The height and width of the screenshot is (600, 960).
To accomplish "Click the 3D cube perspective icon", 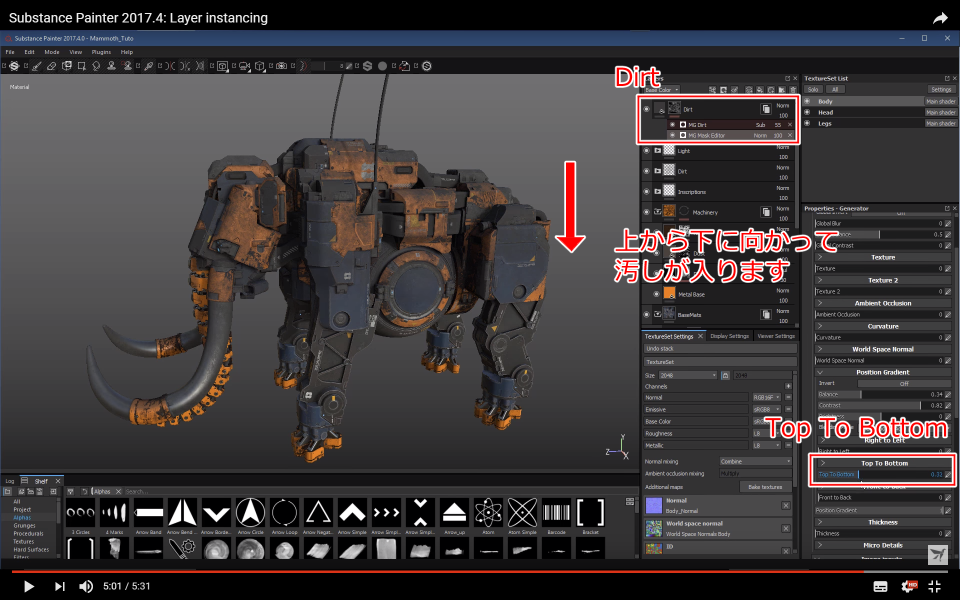I will [260, 66].
